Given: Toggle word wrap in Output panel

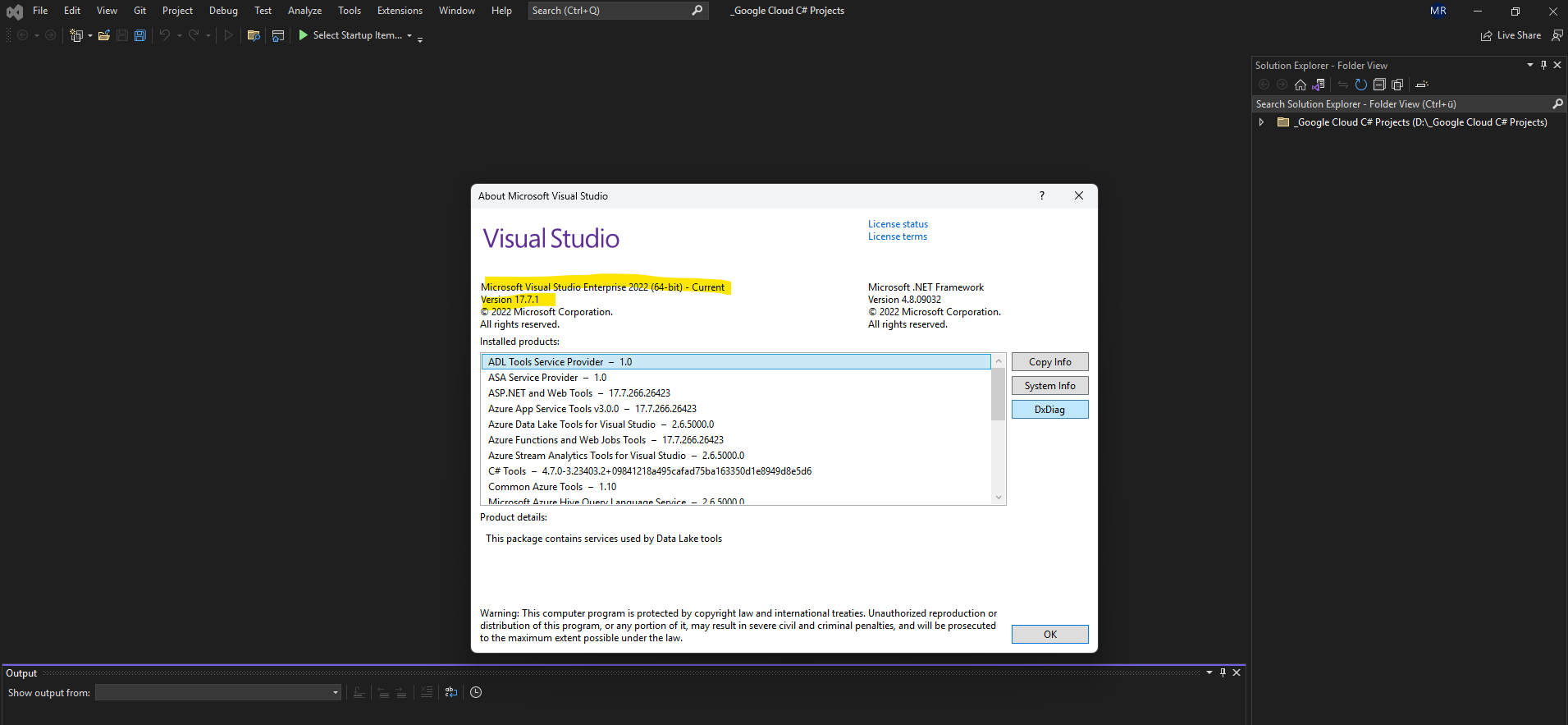Looking at the screenshot, I should click(x=451, y=692).
